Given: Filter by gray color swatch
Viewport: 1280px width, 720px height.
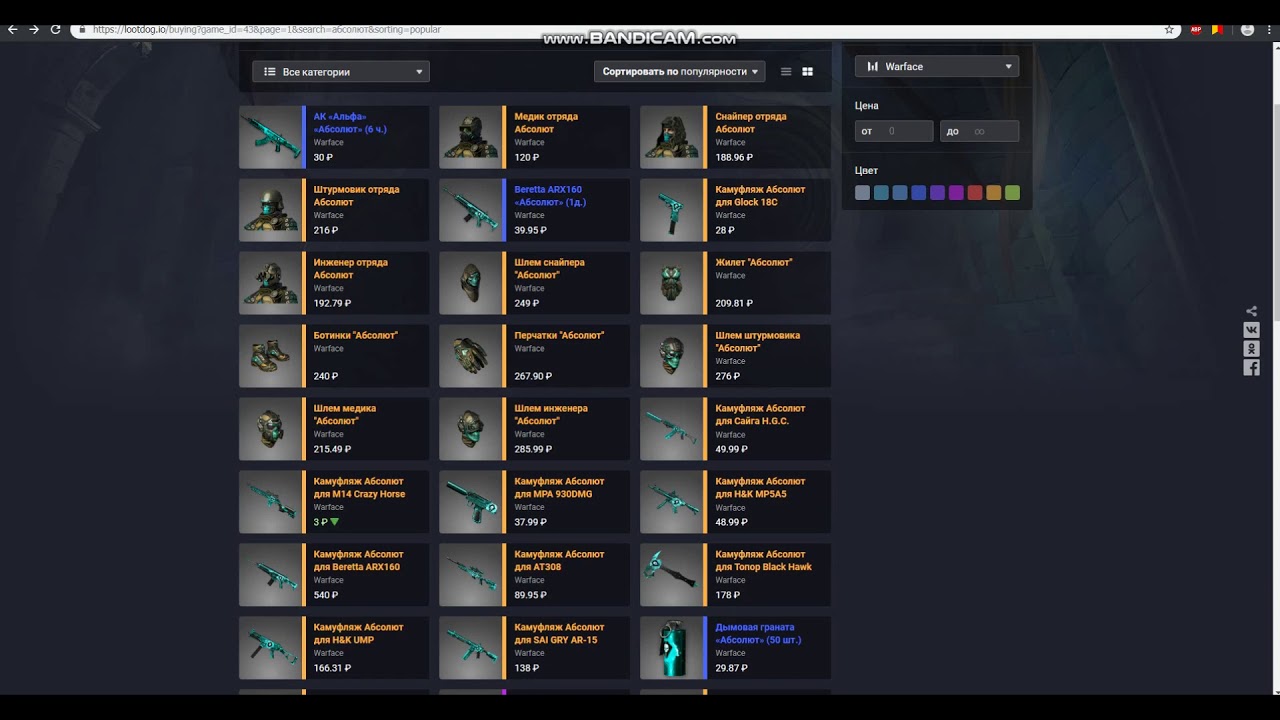Looking at the screenshot, I should [862, 193].
